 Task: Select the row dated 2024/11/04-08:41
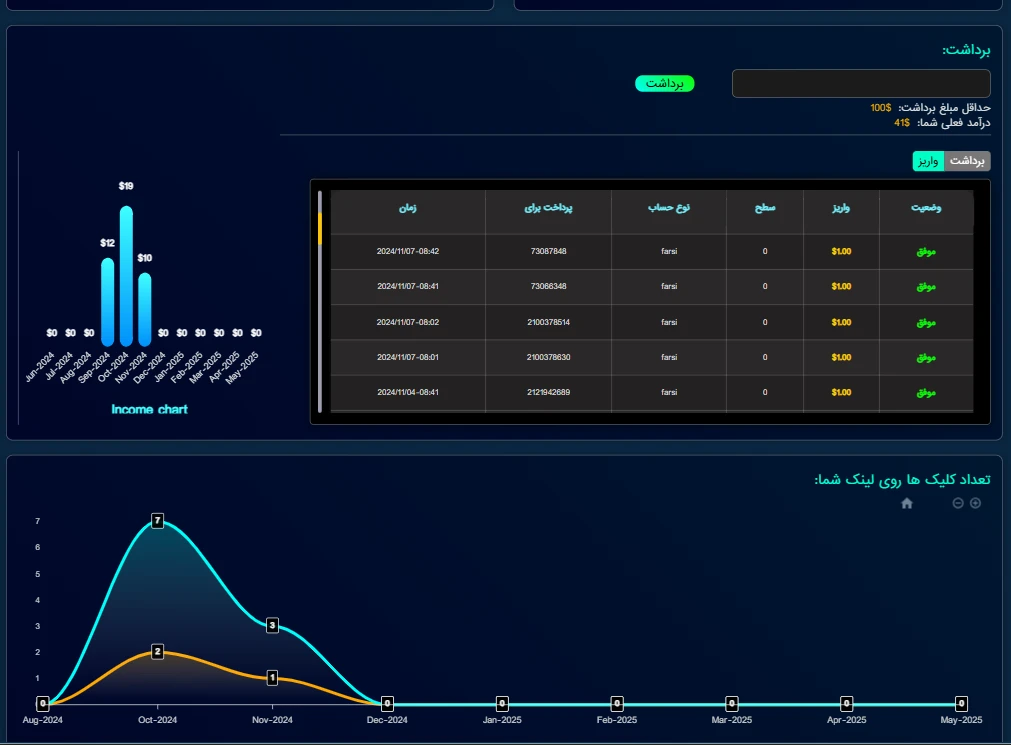pos(408,392)
